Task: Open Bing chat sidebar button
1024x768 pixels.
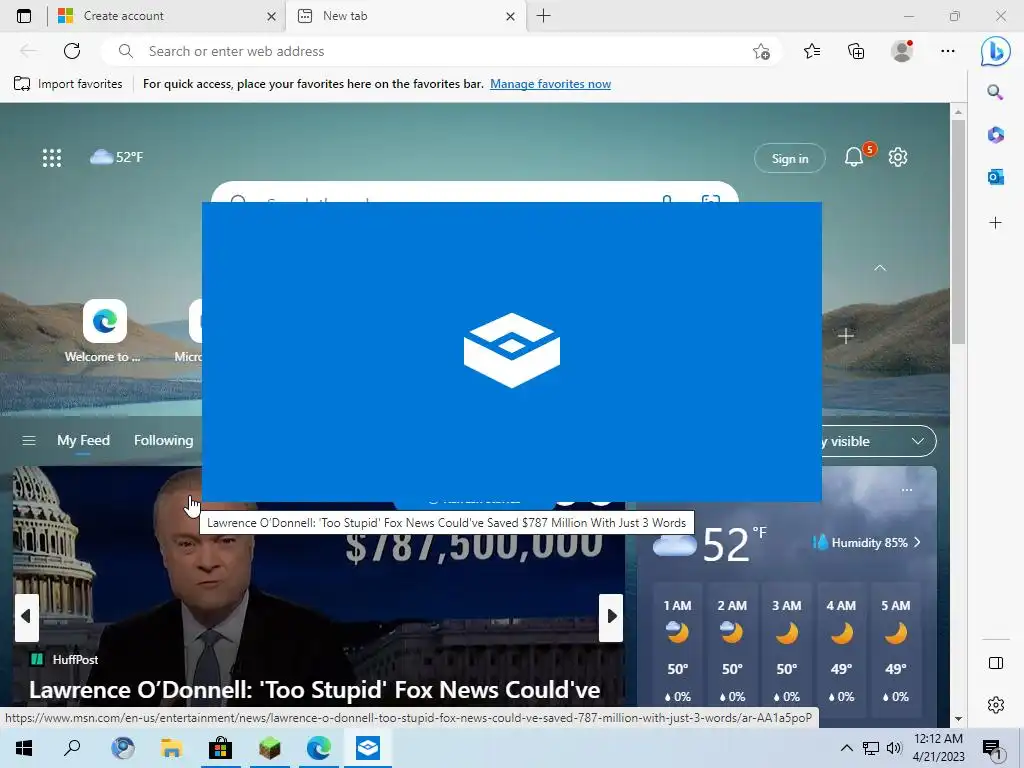Action: tap(995, 51)
